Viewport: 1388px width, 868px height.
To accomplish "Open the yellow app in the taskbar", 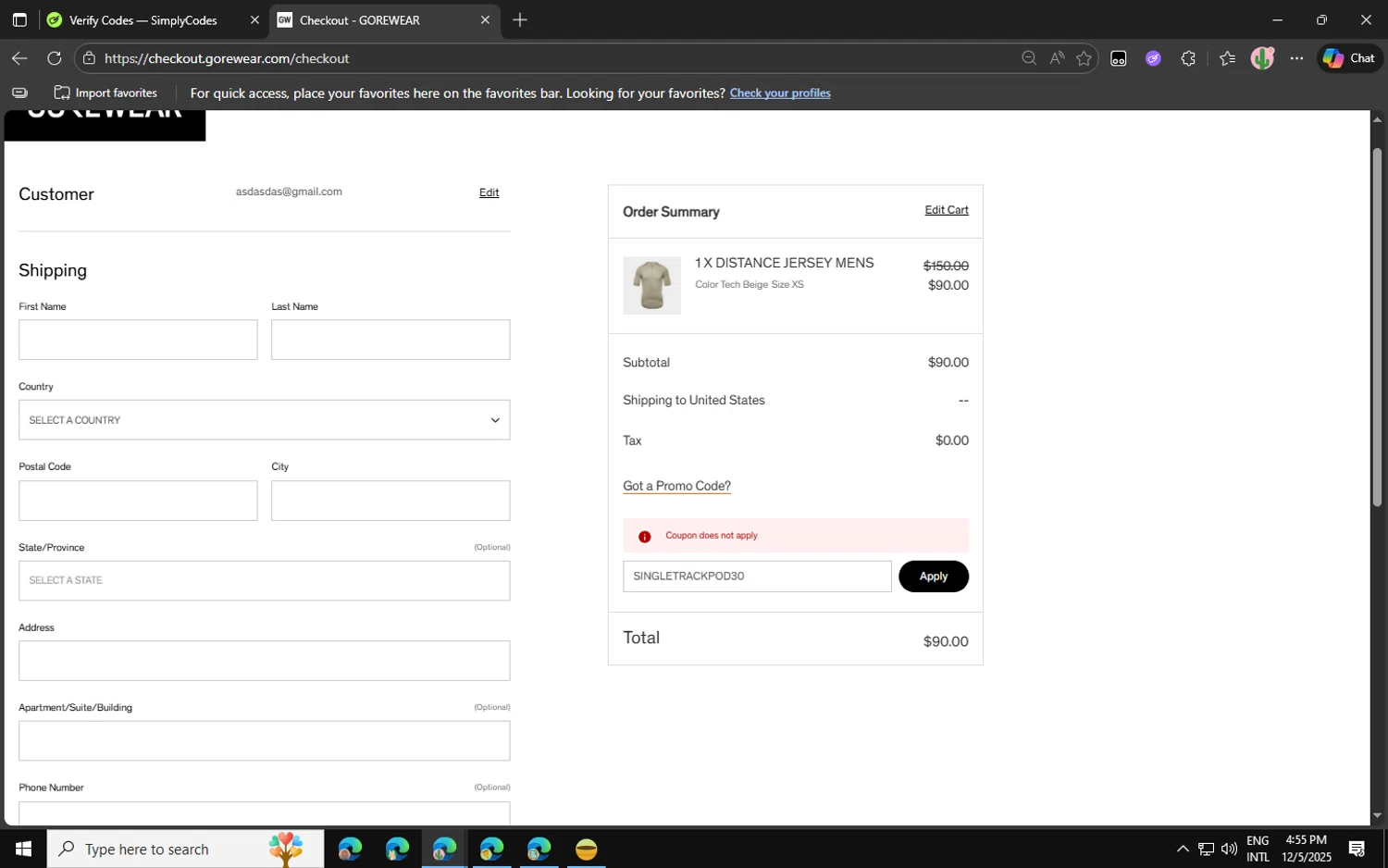I will tap(586, 849).
